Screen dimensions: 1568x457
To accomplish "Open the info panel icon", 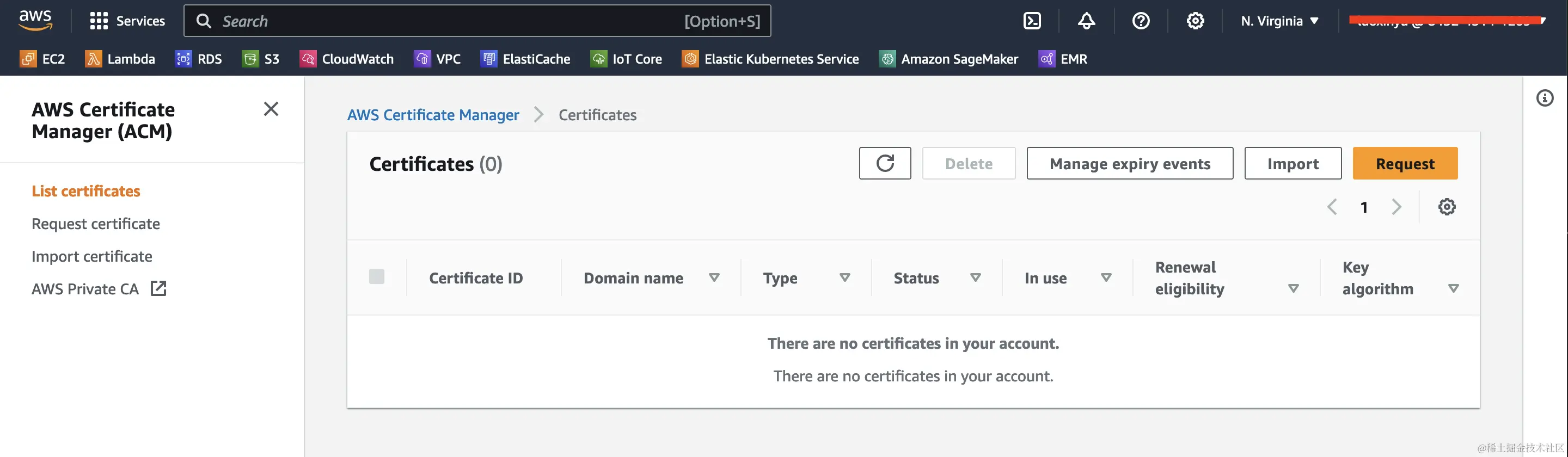I will [x=1545, y=98].
